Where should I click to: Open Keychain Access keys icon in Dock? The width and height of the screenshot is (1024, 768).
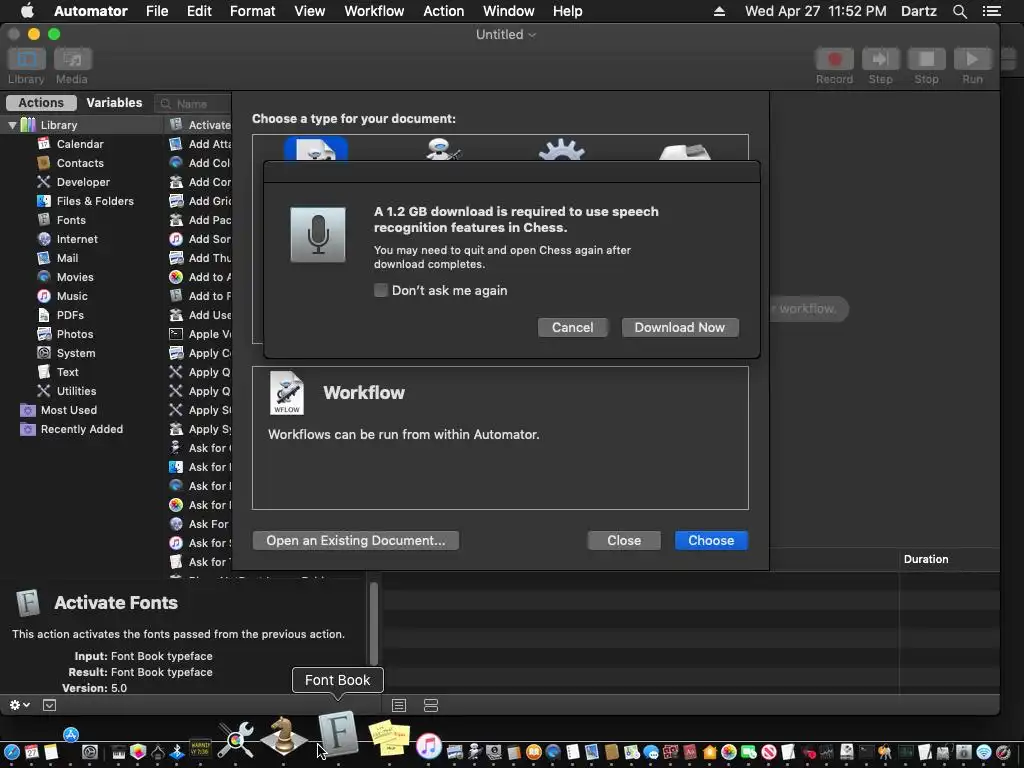[885, 752]
